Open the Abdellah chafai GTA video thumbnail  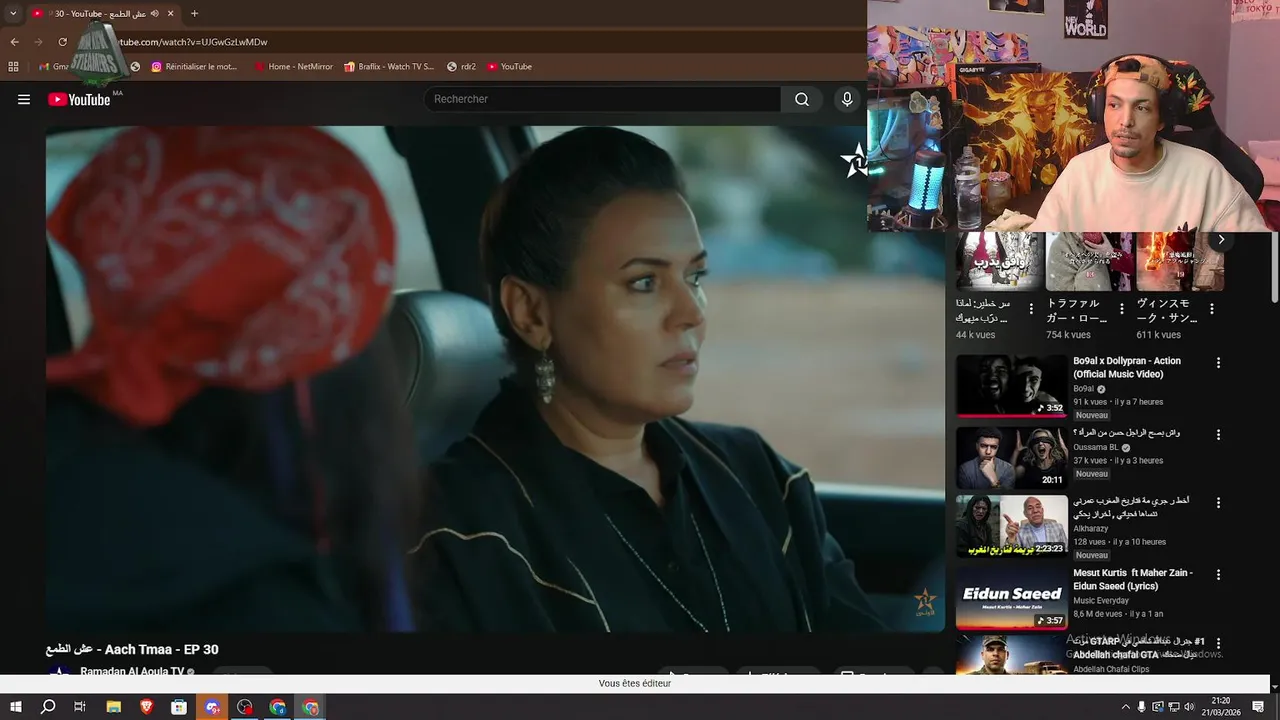click(1011, 655)
